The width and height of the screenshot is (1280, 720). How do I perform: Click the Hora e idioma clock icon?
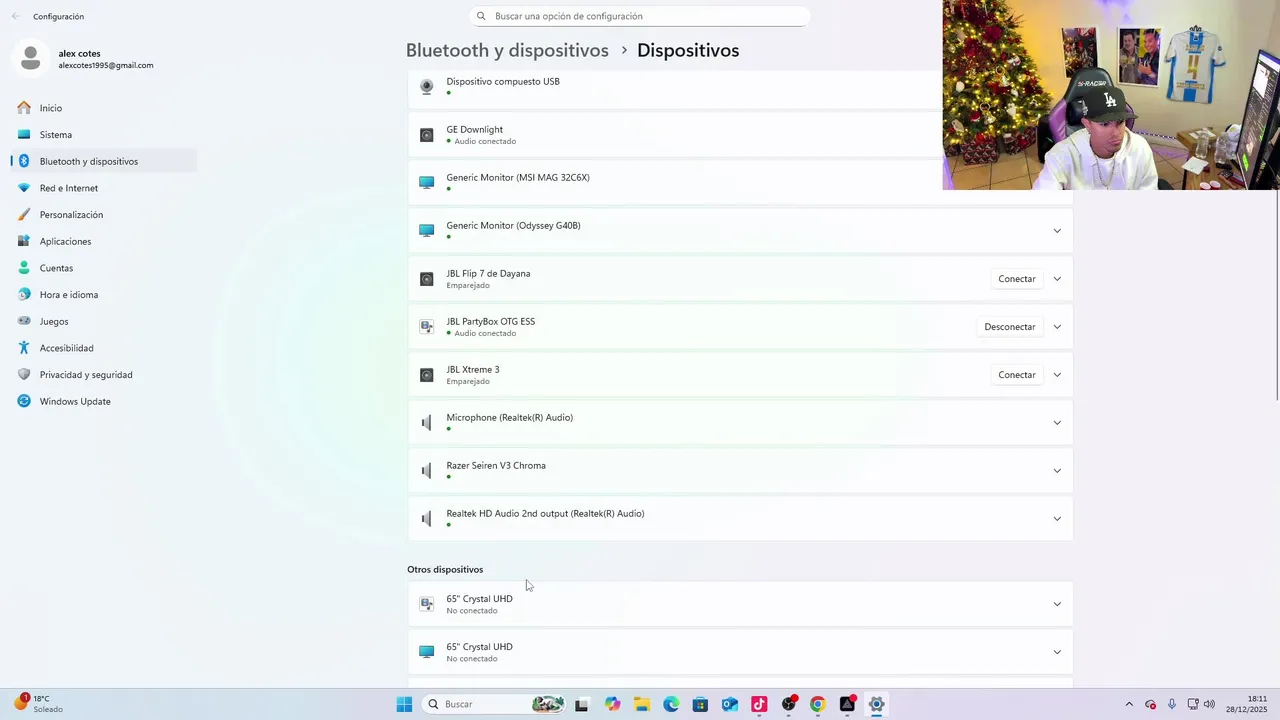click(x=24, y=294)
